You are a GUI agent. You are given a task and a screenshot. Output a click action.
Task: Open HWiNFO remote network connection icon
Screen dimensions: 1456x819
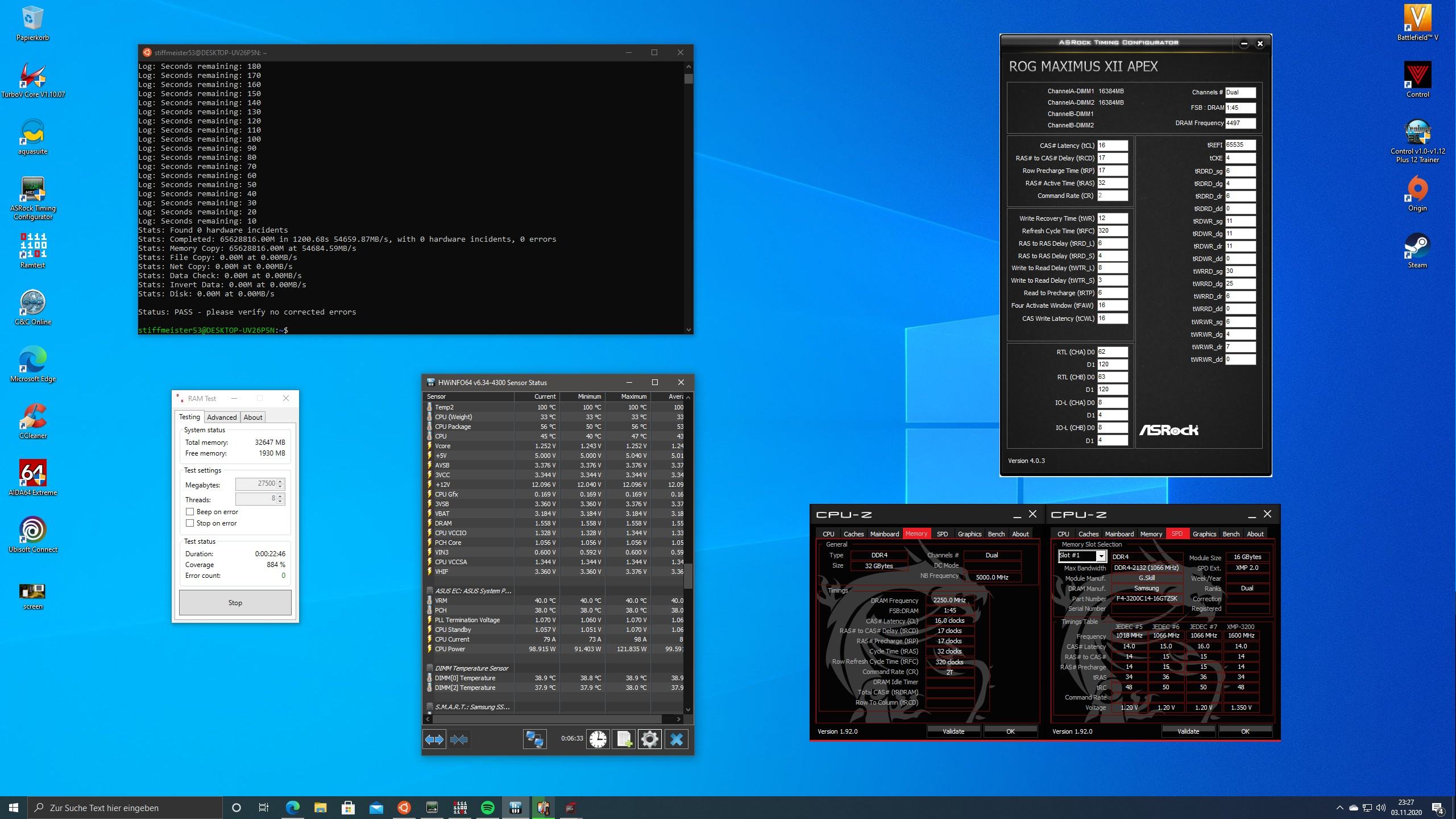tap(534, 739)
